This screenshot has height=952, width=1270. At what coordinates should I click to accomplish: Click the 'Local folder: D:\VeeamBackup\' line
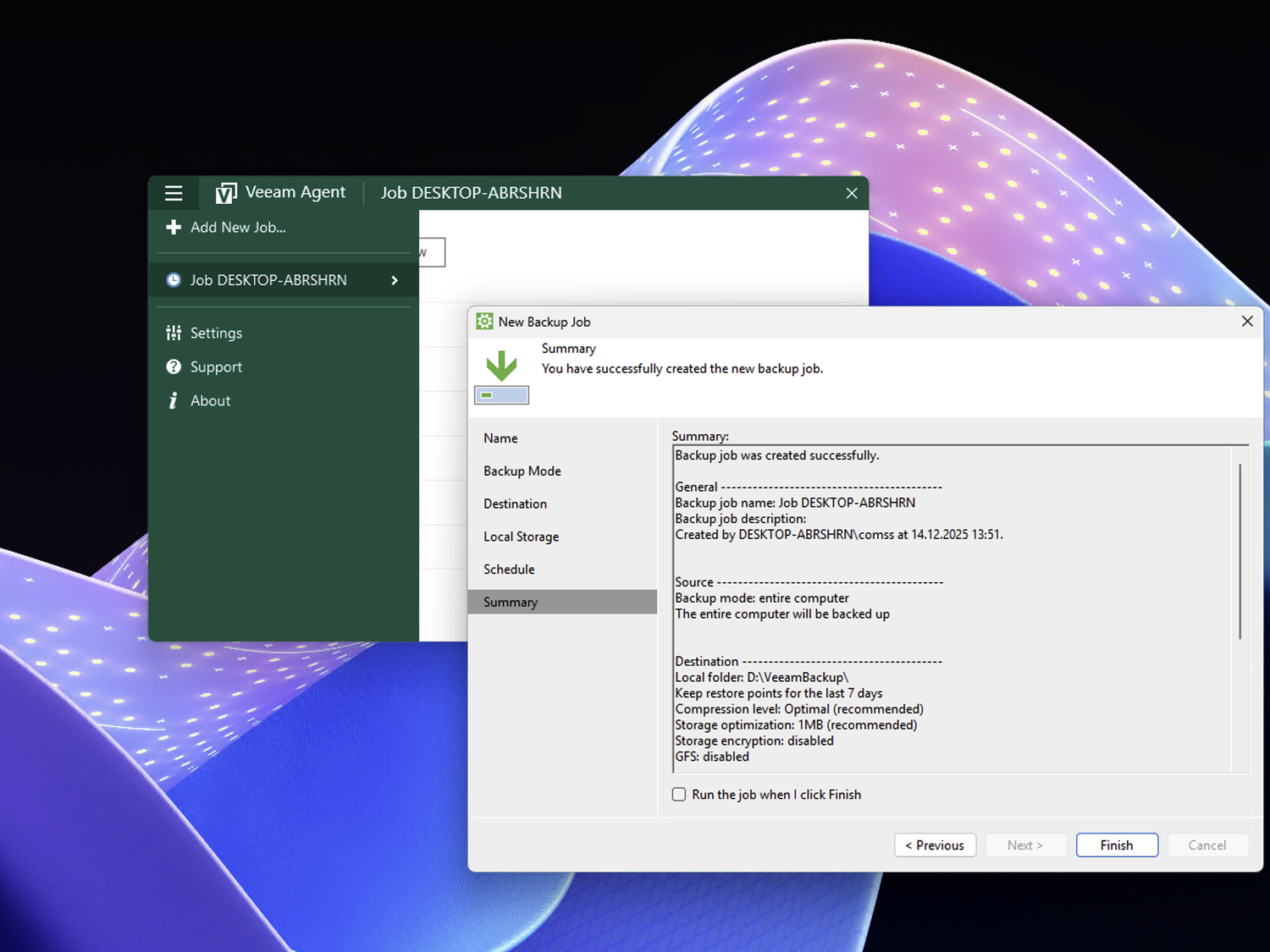[x=762, y=677]
